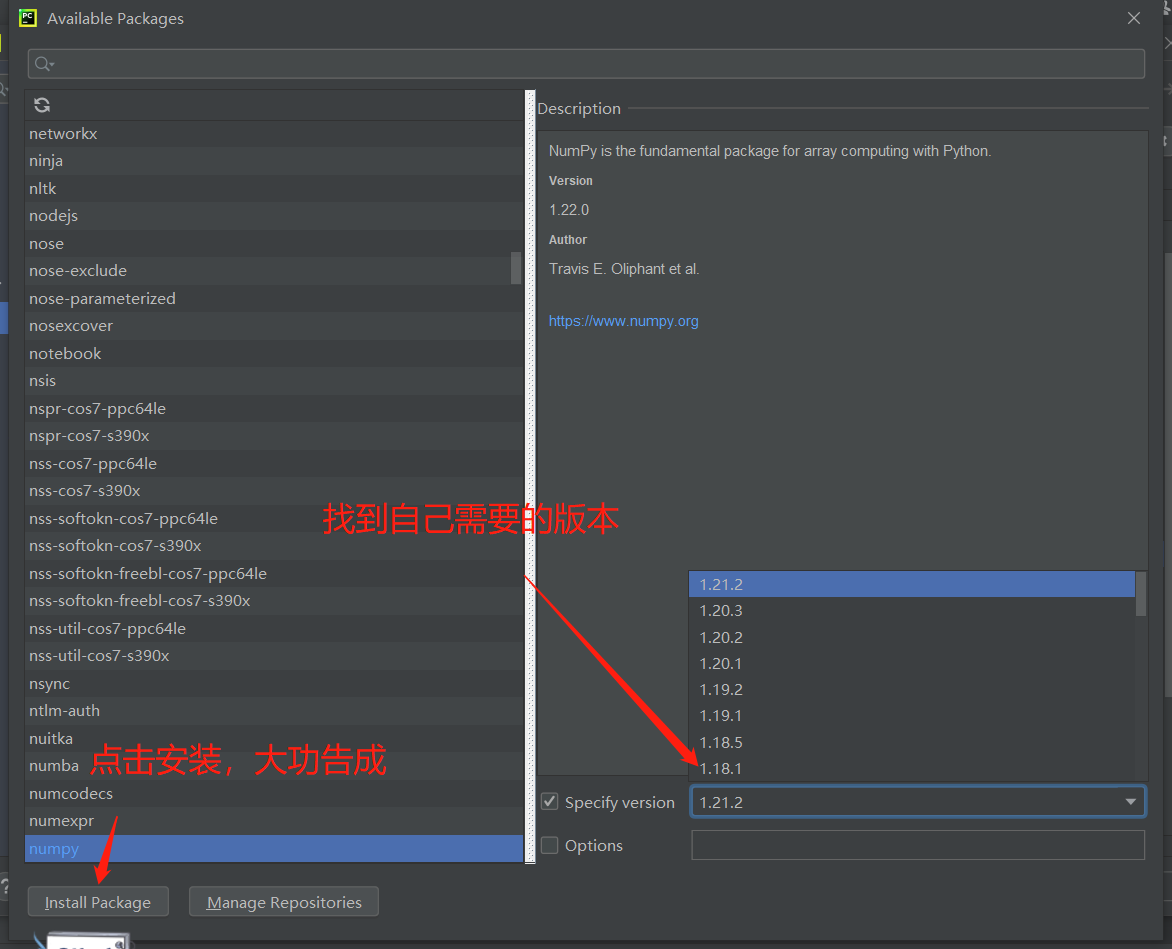Select the nodejs package
The image size is (1172, 949).
tap(274, 216)
